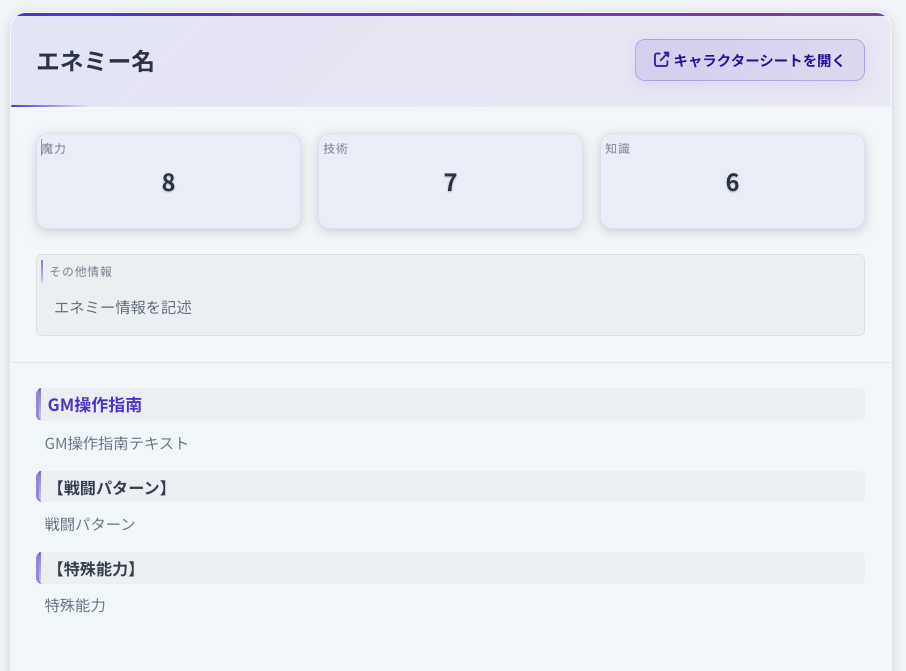
Task: Click the purple accent bar beside 【戦闘パターン】
Action: [38, 487]
